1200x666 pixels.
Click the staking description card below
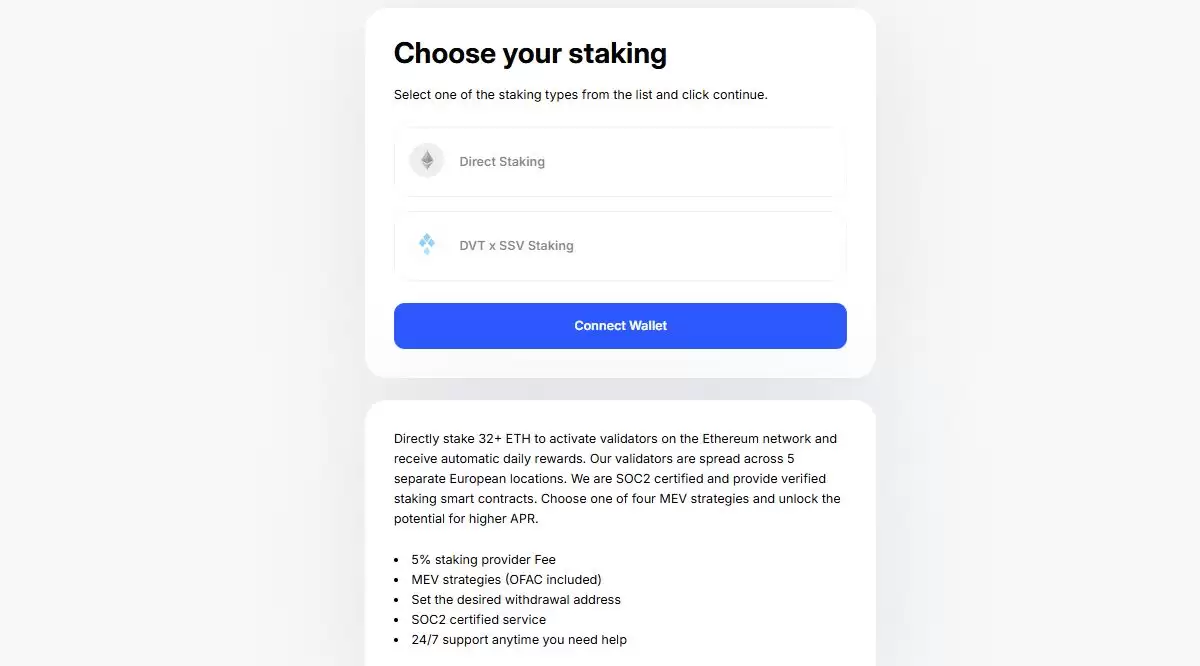click(620, 530)
